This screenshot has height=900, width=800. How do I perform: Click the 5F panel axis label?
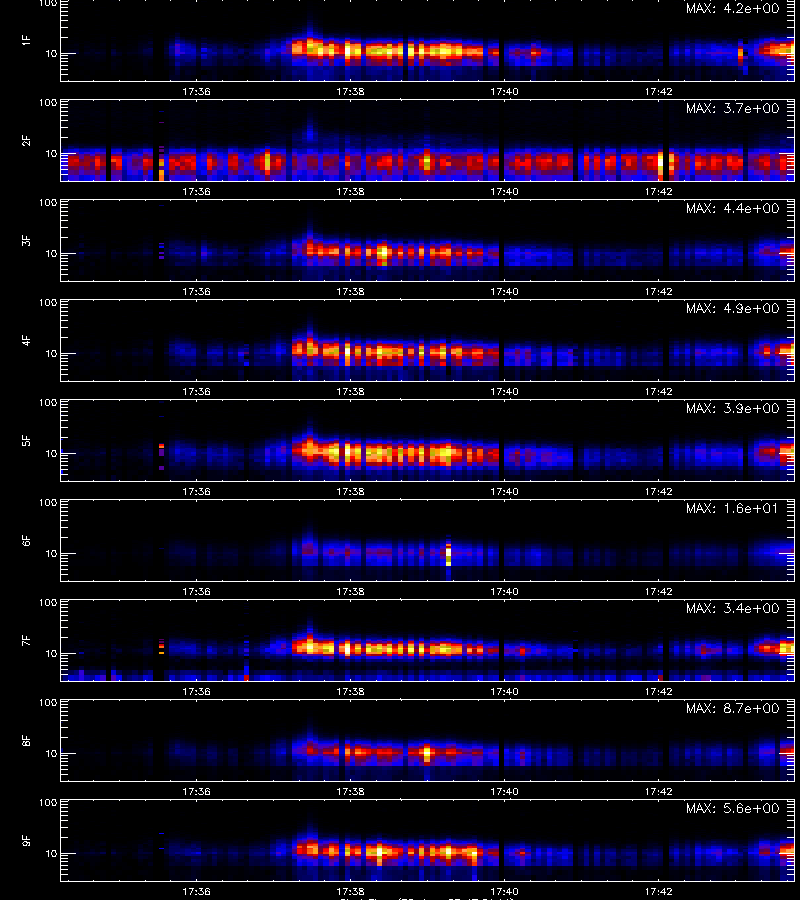coord(26,440)
